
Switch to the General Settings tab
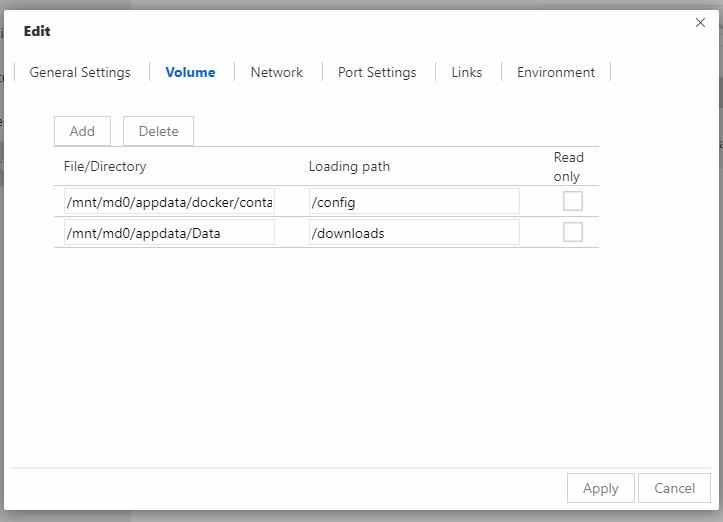pos(80,72)
